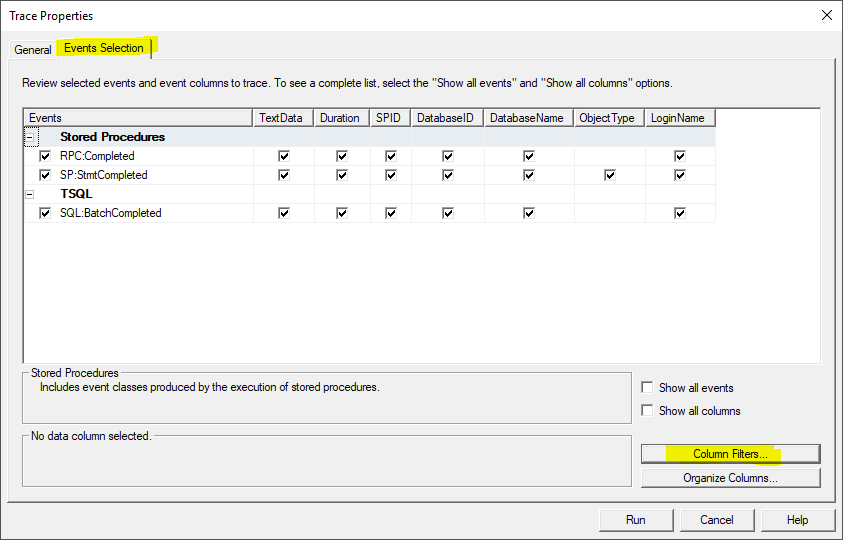Toggle DatabaseID checkbox for SQL:BatchCompleted
The height and width of the screenshot is (540, 843).
point(448,213)
